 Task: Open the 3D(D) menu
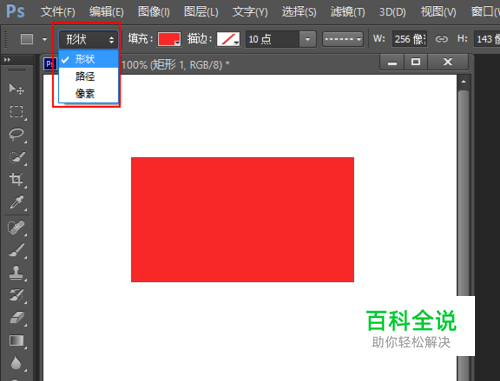(393, 12)
